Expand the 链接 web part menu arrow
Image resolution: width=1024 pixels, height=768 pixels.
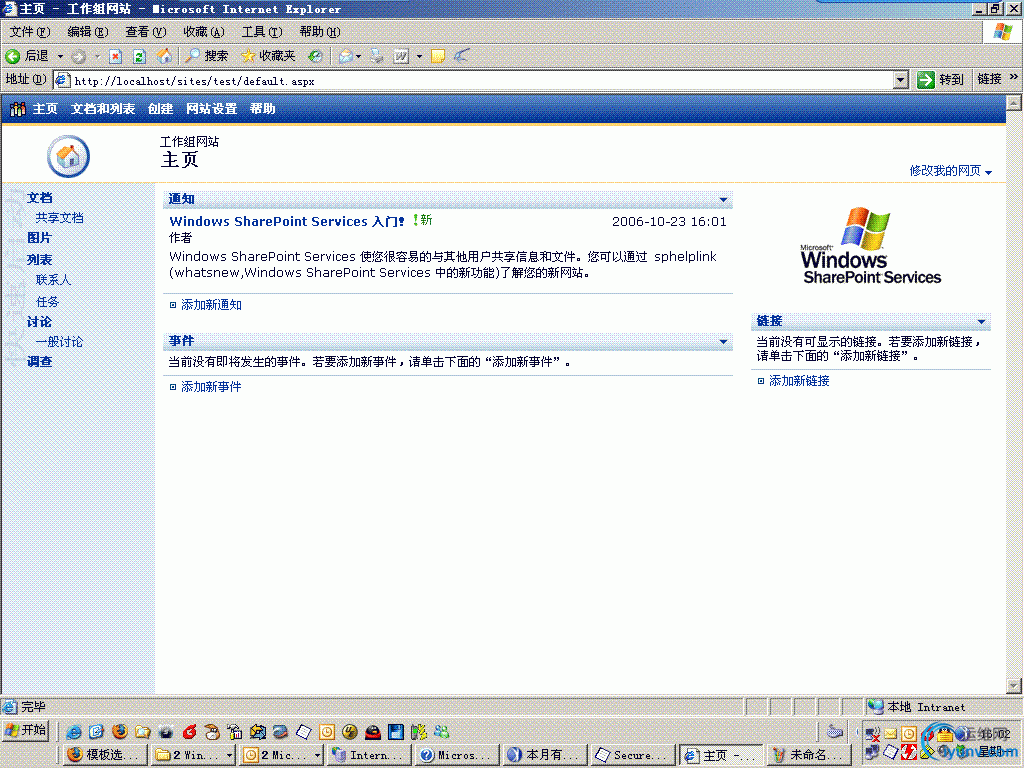[981, 321]
